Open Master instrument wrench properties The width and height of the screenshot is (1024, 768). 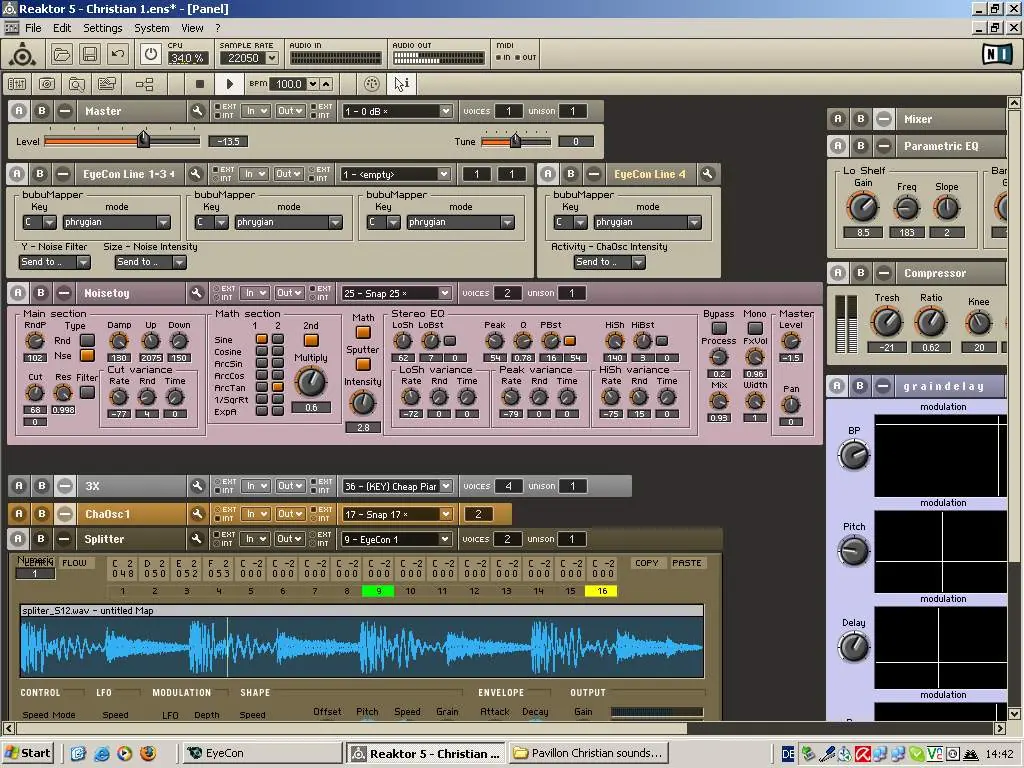tap(197, 111)
